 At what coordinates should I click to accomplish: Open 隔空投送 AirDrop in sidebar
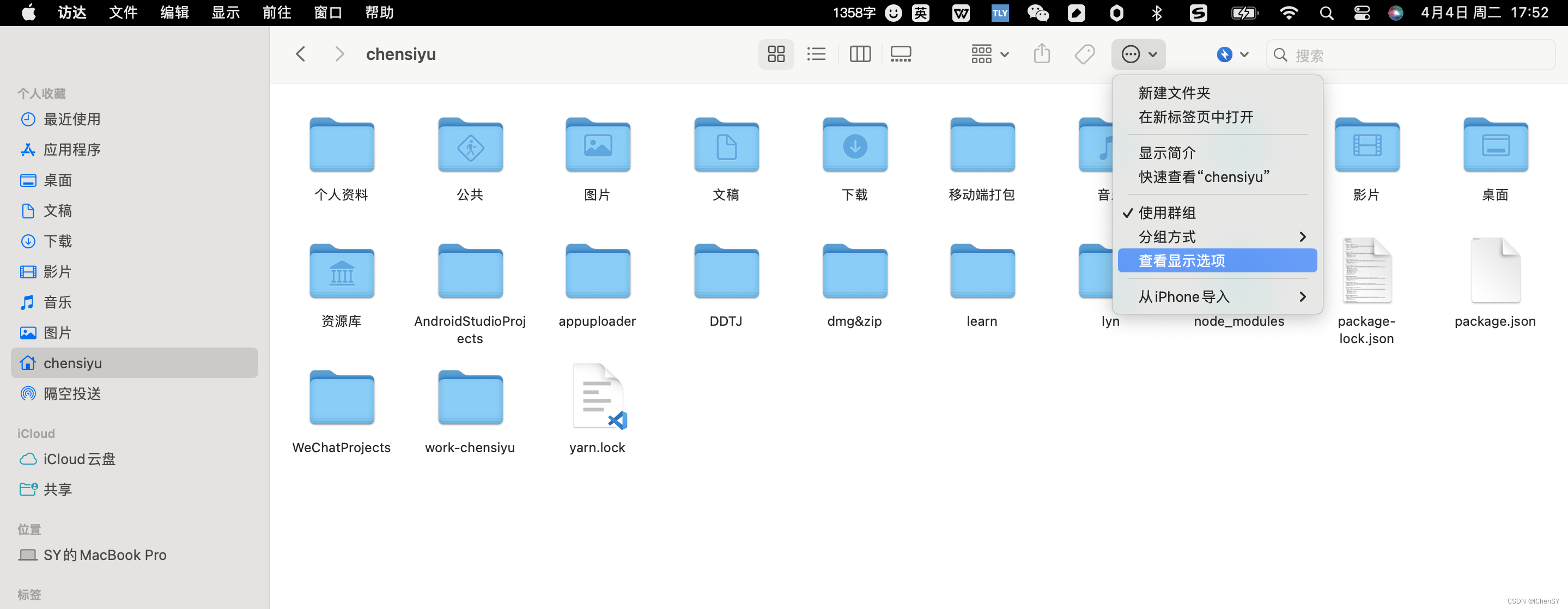[134, 394]
